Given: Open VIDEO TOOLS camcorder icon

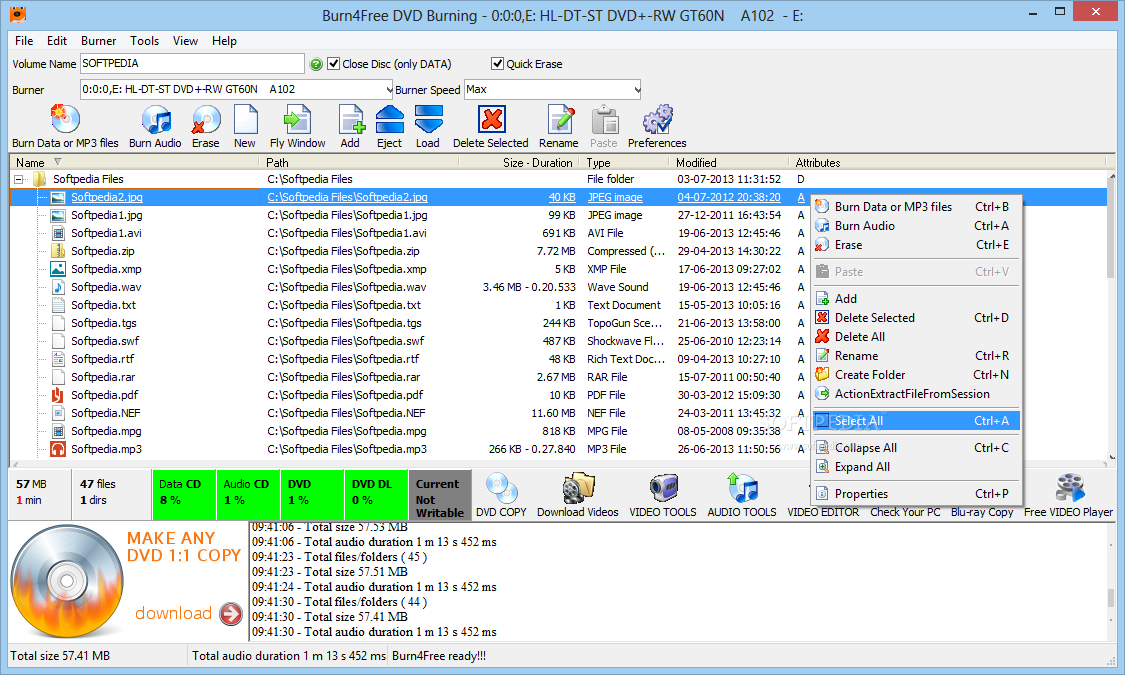Looking at the screenshot, I should [664, 489].
